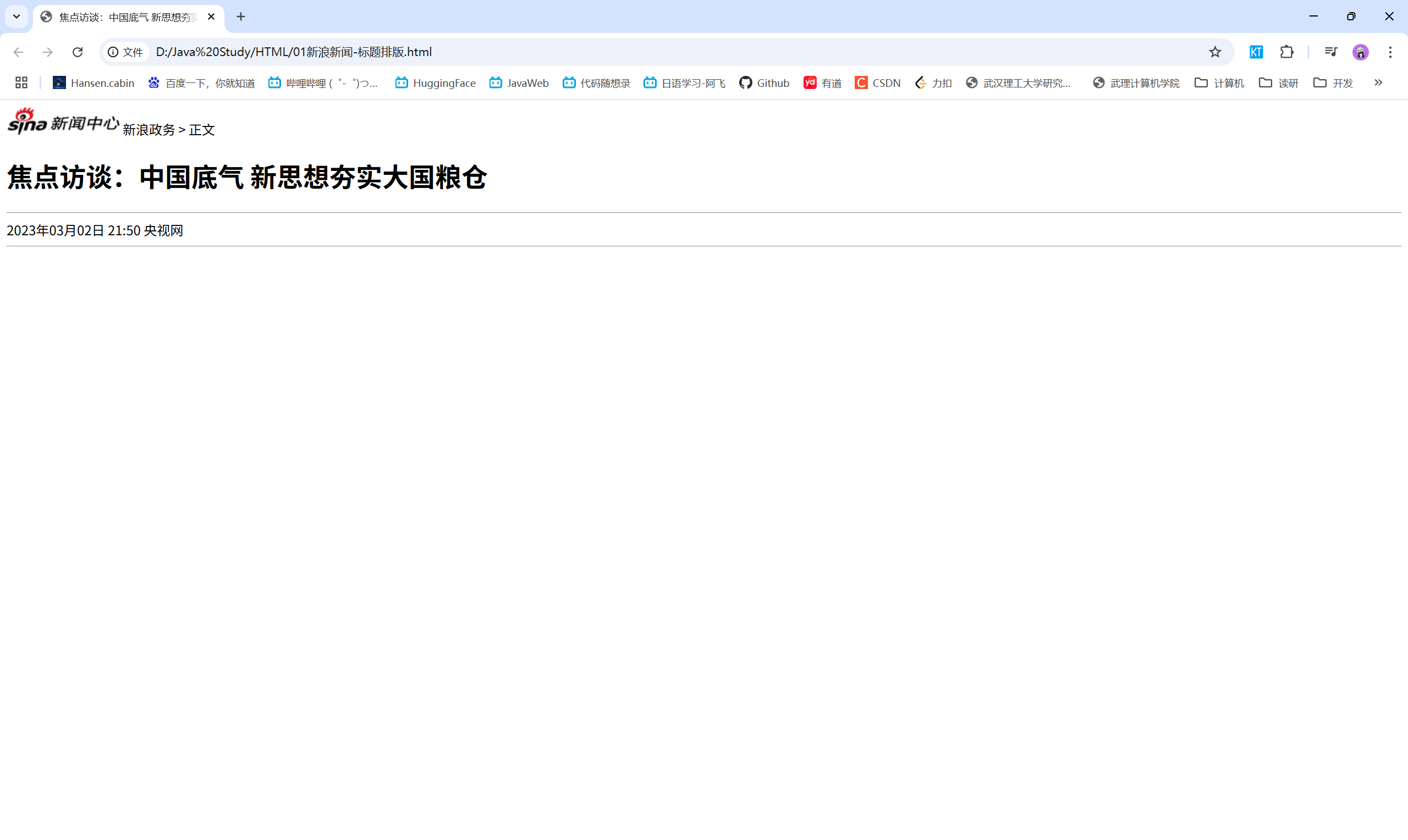The image size is (1408, 840).
Task: Open the Github bookmark
Action: click(764, 82)
